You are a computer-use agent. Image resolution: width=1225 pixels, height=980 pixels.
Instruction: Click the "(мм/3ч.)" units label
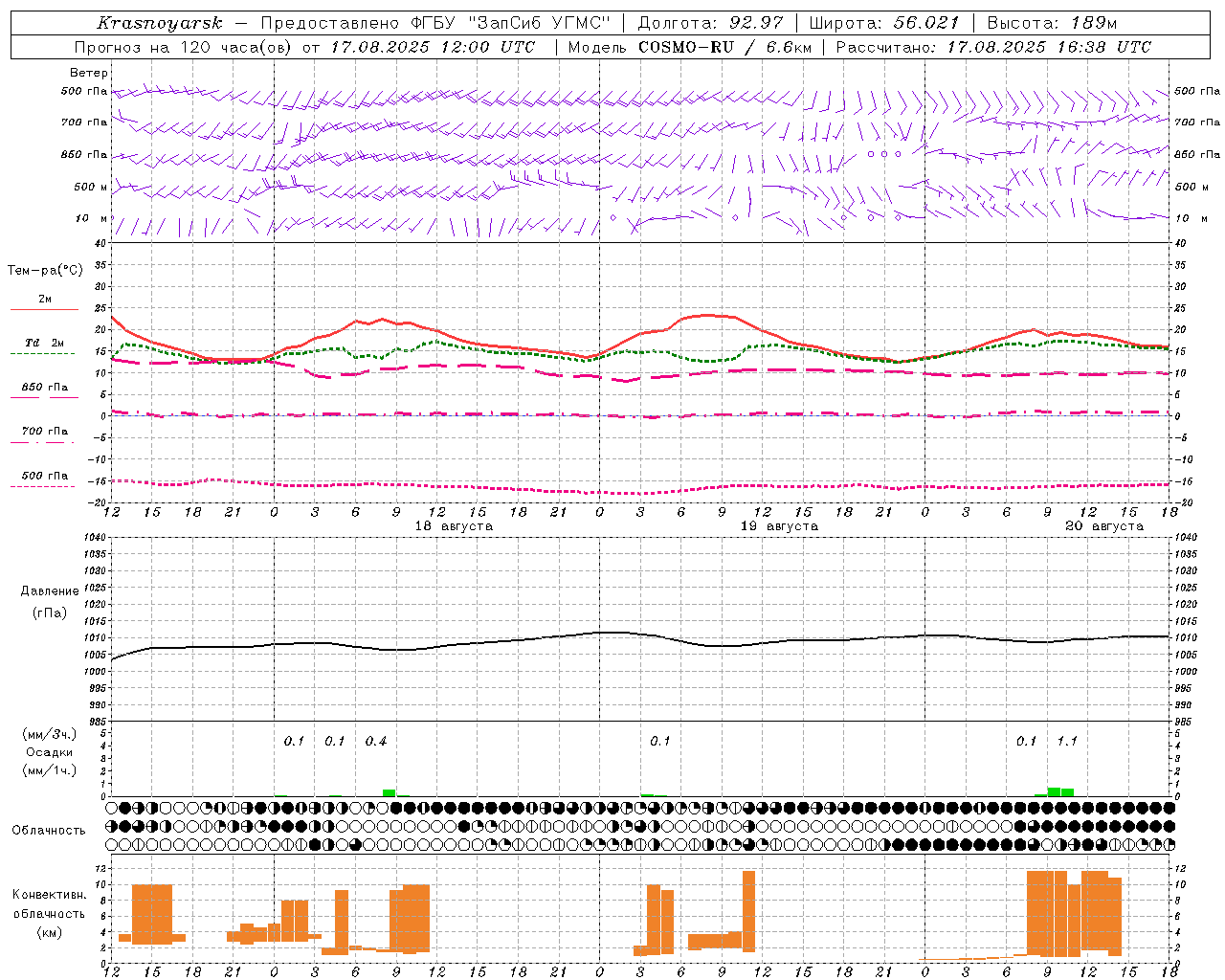[x=50, y=734]
